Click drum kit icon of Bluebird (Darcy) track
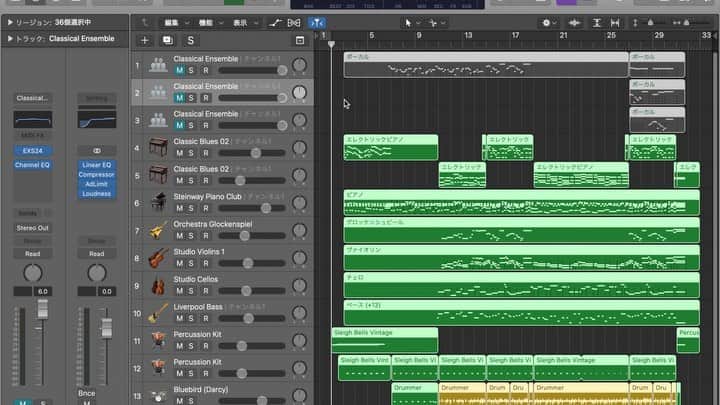The width and height of the screenshot is (720, 405). pos(158,395)
